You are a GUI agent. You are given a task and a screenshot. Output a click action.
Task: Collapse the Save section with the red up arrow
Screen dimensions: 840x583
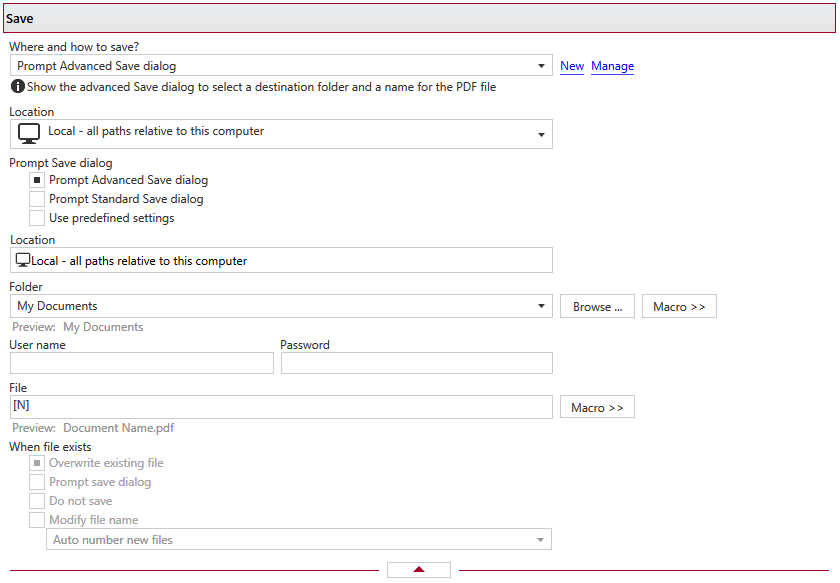click(x=419, y=570)
